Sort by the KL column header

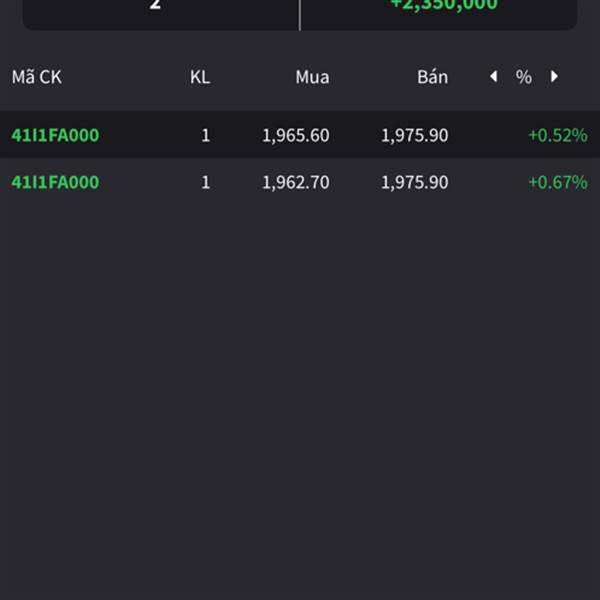(x=200, y=77)
